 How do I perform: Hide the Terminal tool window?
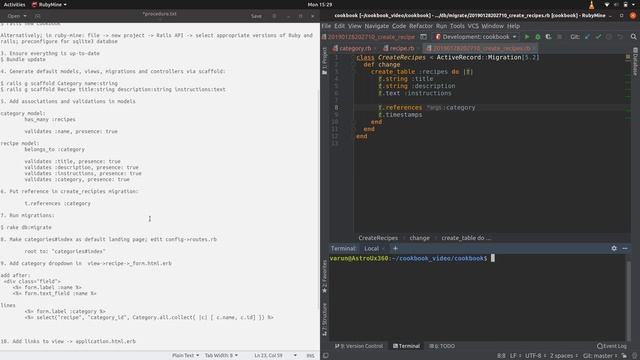pos(625,248)
